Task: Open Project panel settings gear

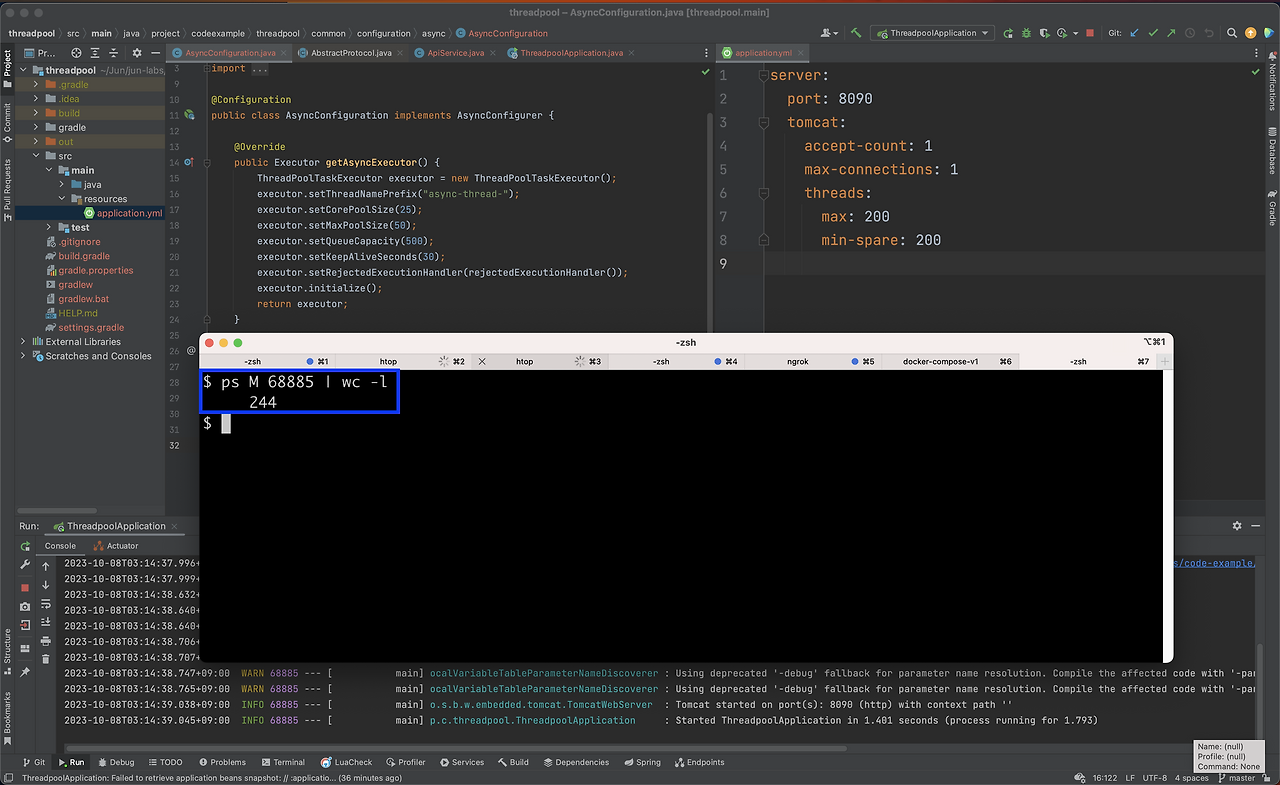Action: pyautogui.click(x=138, y=53)
